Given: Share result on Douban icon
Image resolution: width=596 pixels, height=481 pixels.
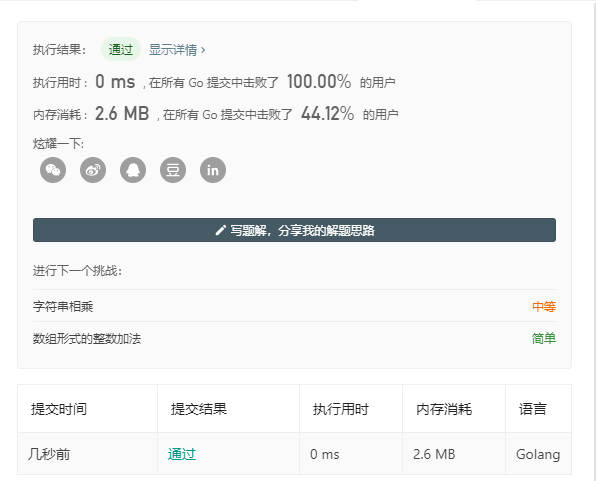Looking at the screenshot, I should click(x=173, y=170).
